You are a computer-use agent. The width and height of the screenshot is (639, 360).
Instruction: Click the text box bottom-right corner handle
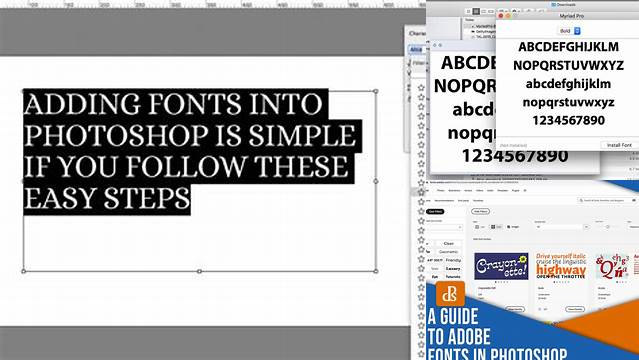click(376, 271)
